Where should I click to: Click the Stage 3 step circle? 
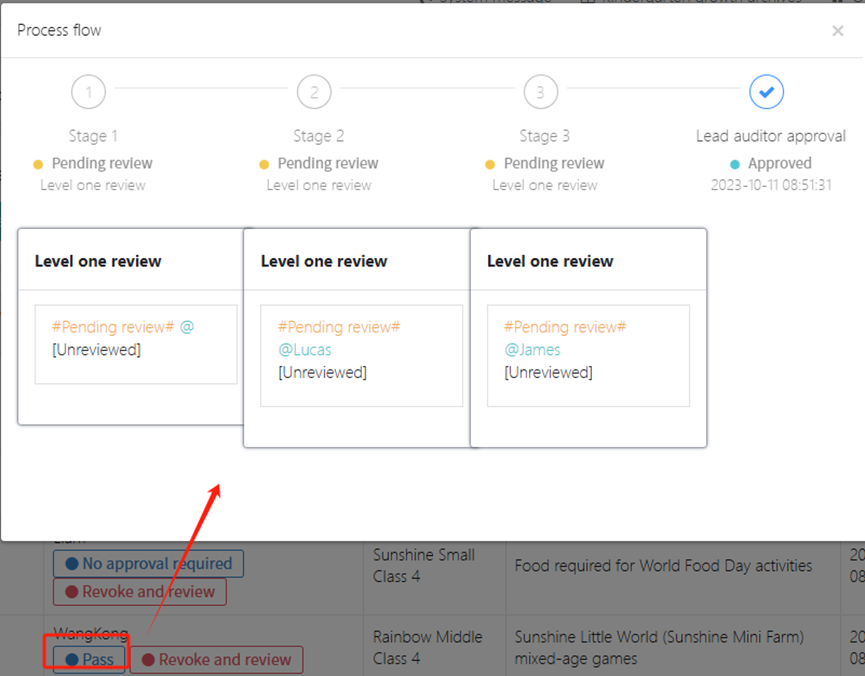tap(540, 93)
